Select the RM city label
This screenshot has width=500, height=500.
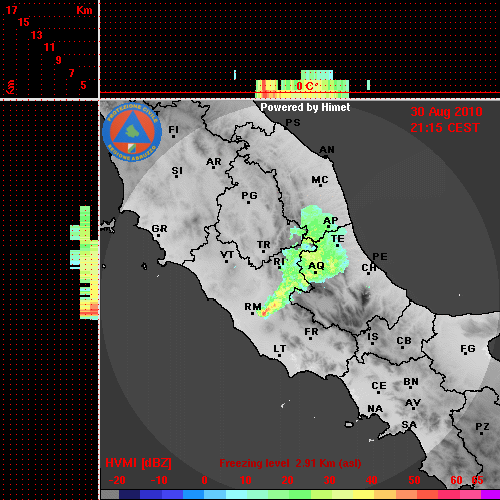pos(253,306)
